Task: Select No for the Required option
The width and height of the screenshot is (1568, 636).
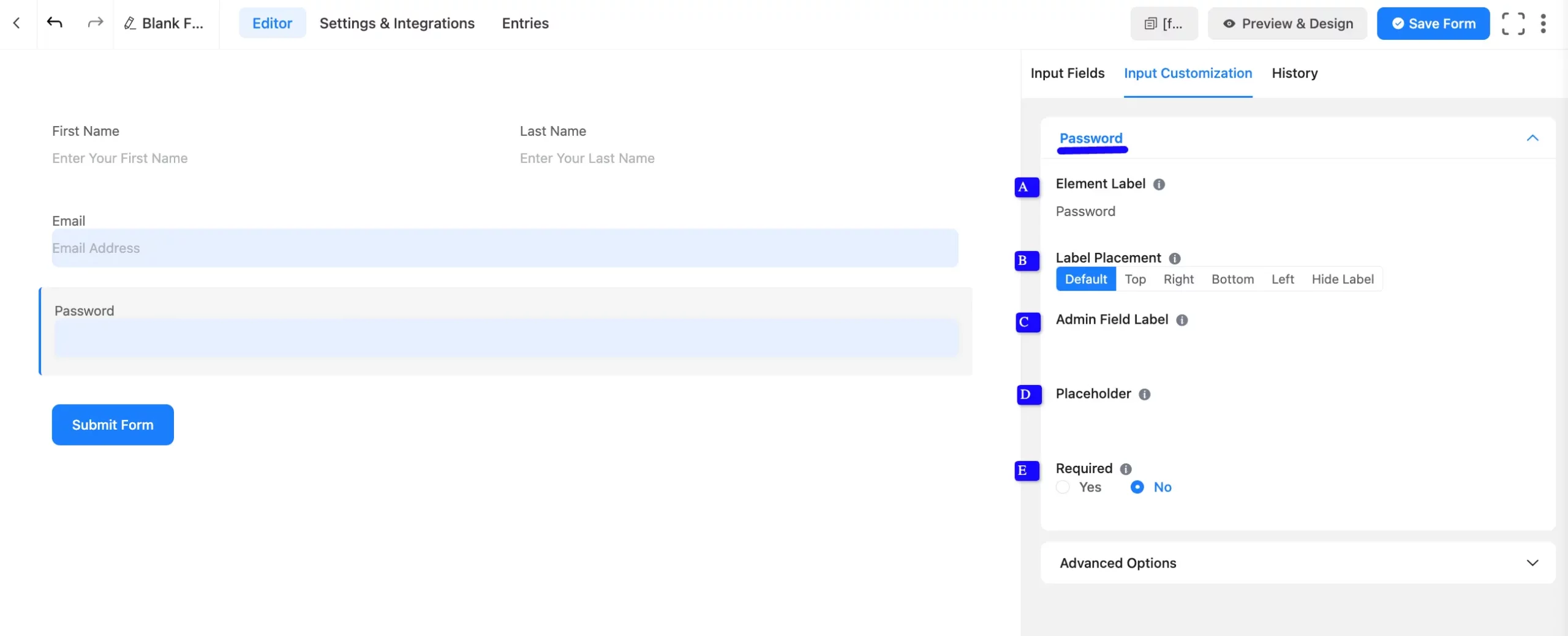Action: [1137, 487]
